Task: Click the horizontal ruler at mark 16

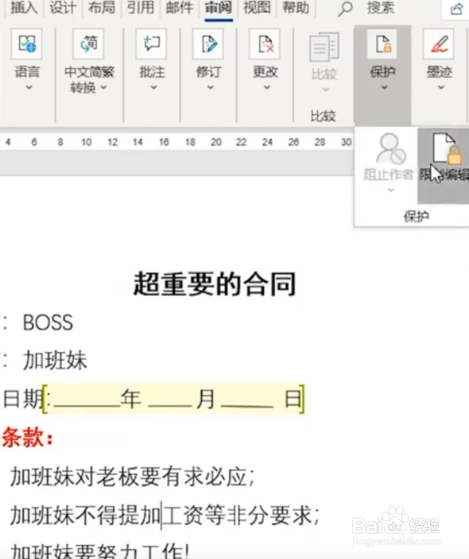Action: 164,142
